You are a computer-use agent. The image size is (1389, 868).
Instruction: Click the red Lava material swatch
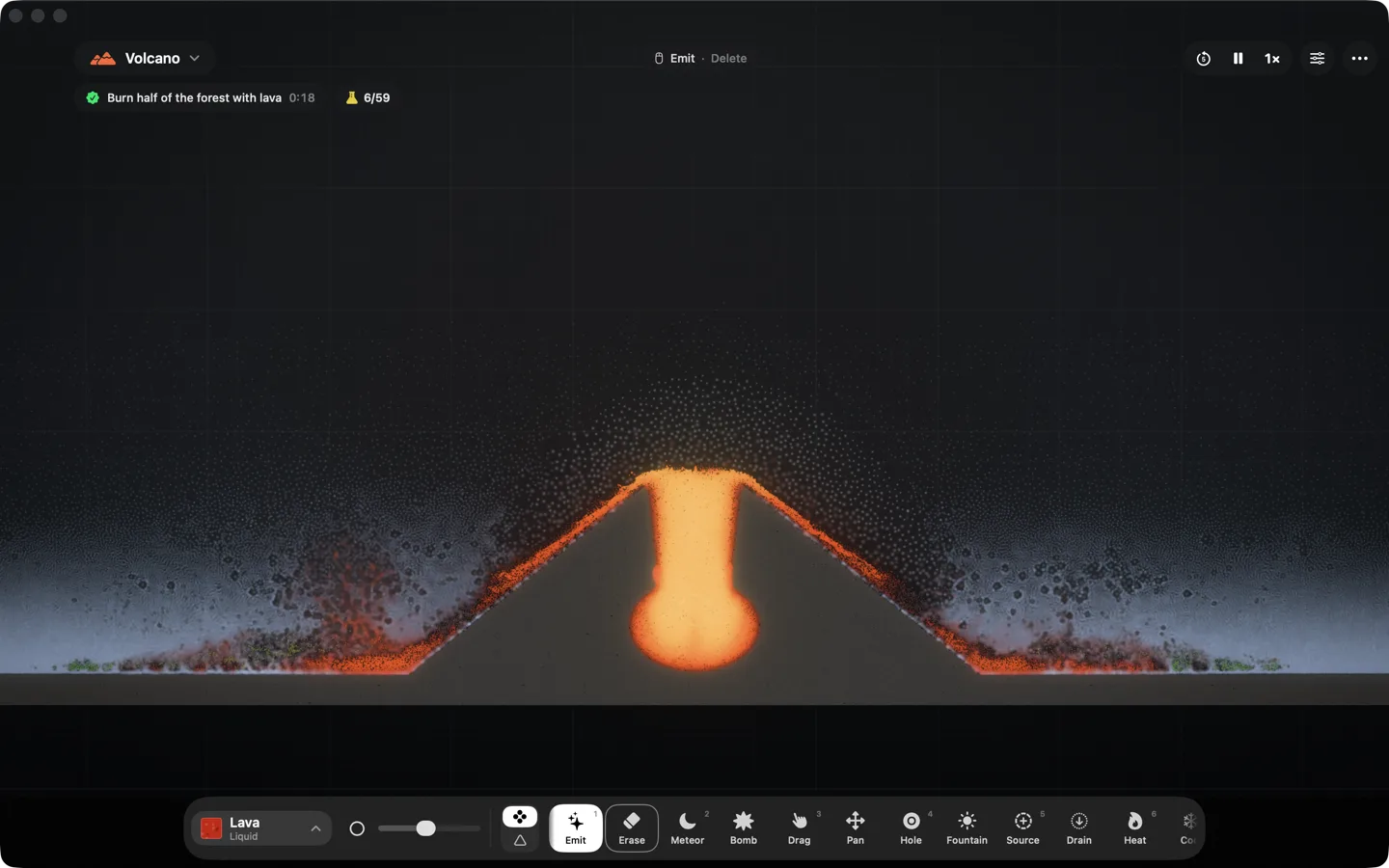[211, 828]
